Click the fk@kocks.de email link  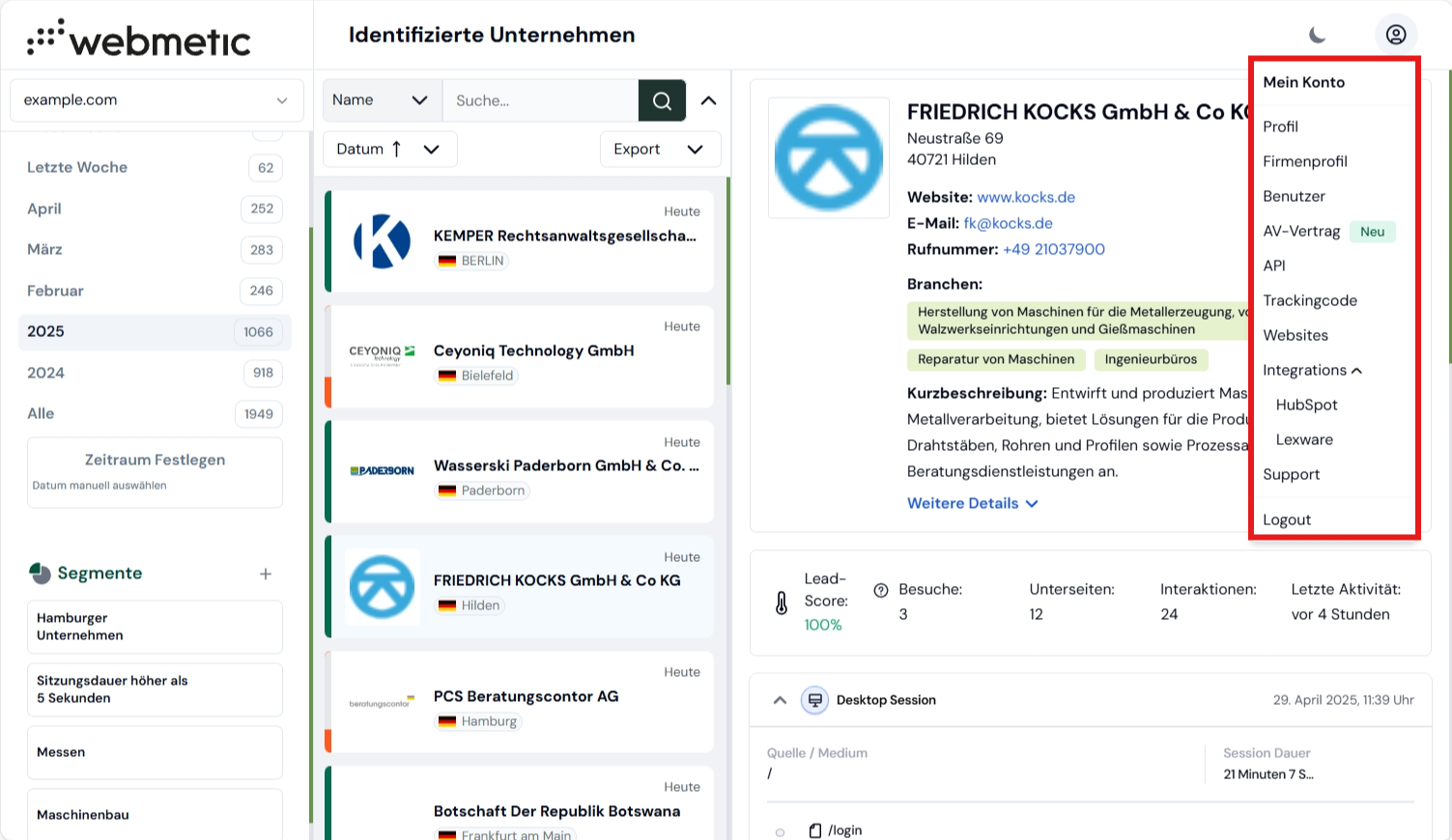[1008, 223]
